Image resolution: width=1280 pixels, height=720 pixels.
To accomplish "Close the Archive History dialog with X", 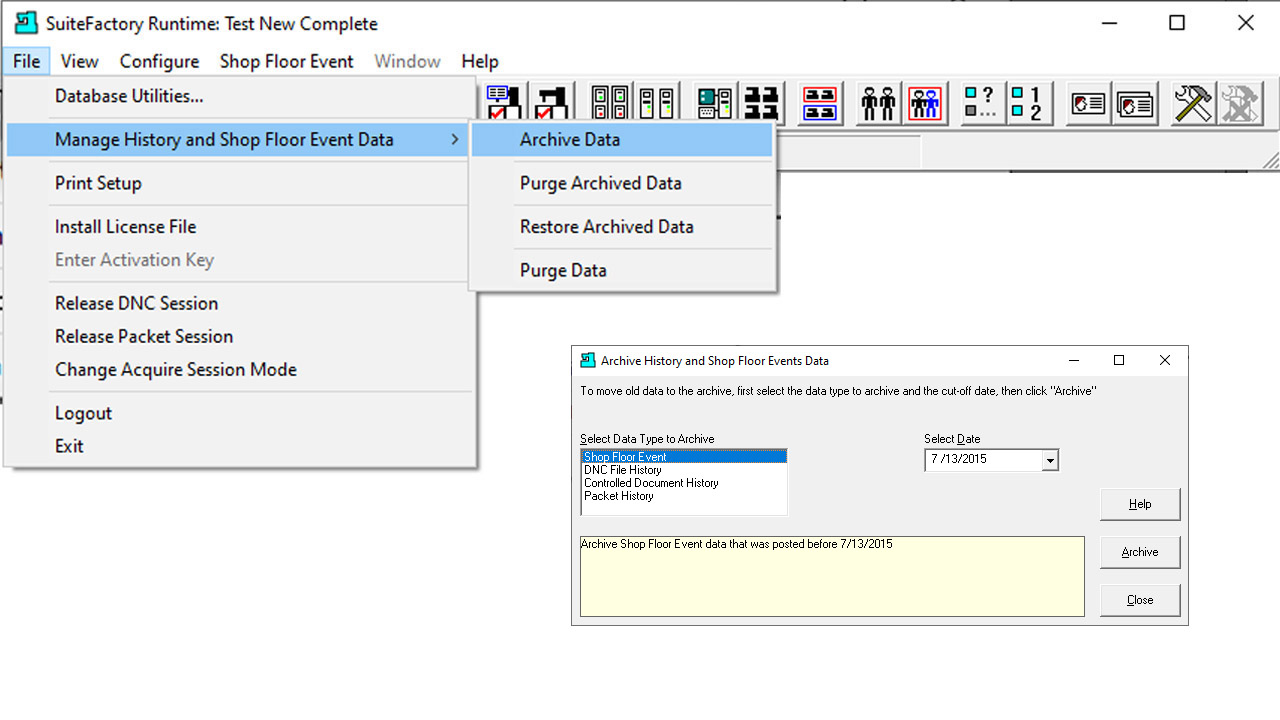I will click(x=1165, y=360).
